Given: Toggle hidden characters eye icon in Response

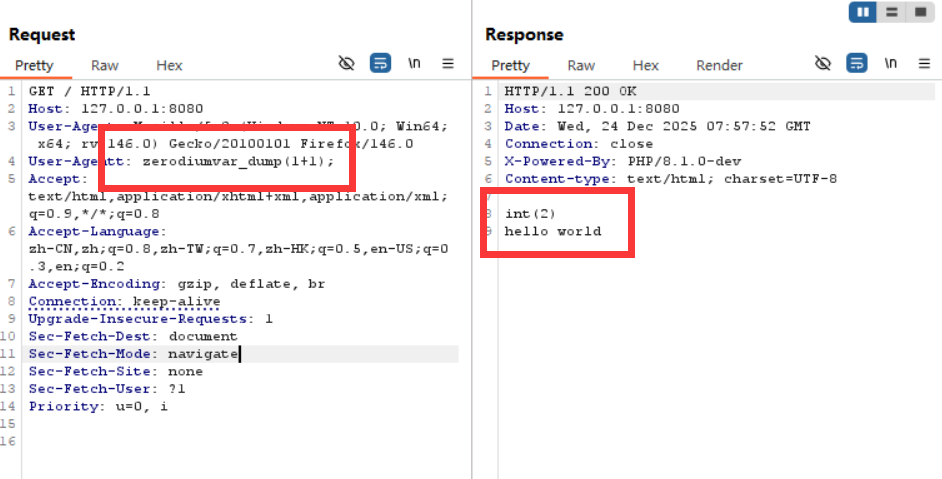Looking at the screenshot, I should pyautogui.click(x=823, y=63).
